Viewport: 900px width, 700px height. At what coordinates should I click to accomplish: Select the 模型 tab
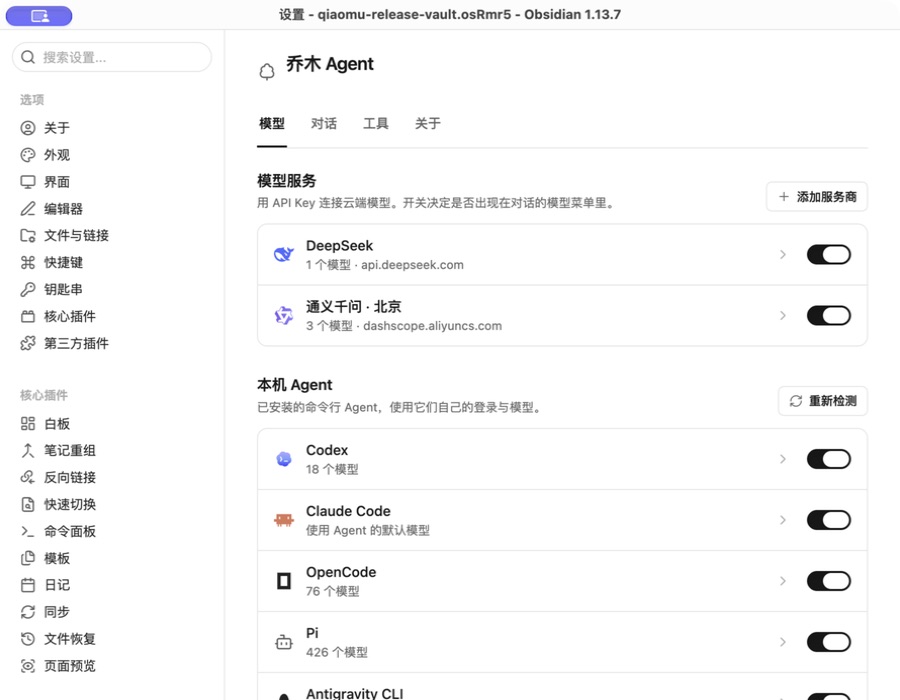[x=271, y=123]
